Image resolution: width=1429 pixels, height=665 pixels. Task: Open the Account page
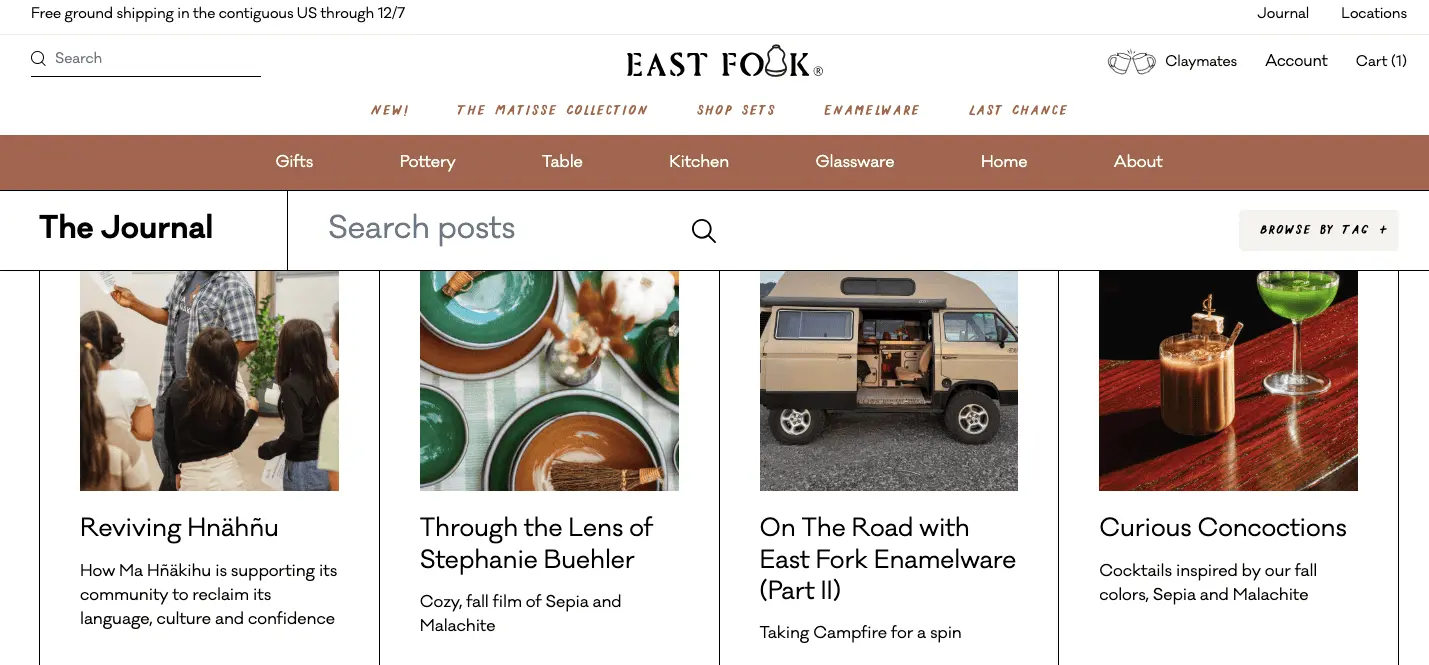(1296, 61)
